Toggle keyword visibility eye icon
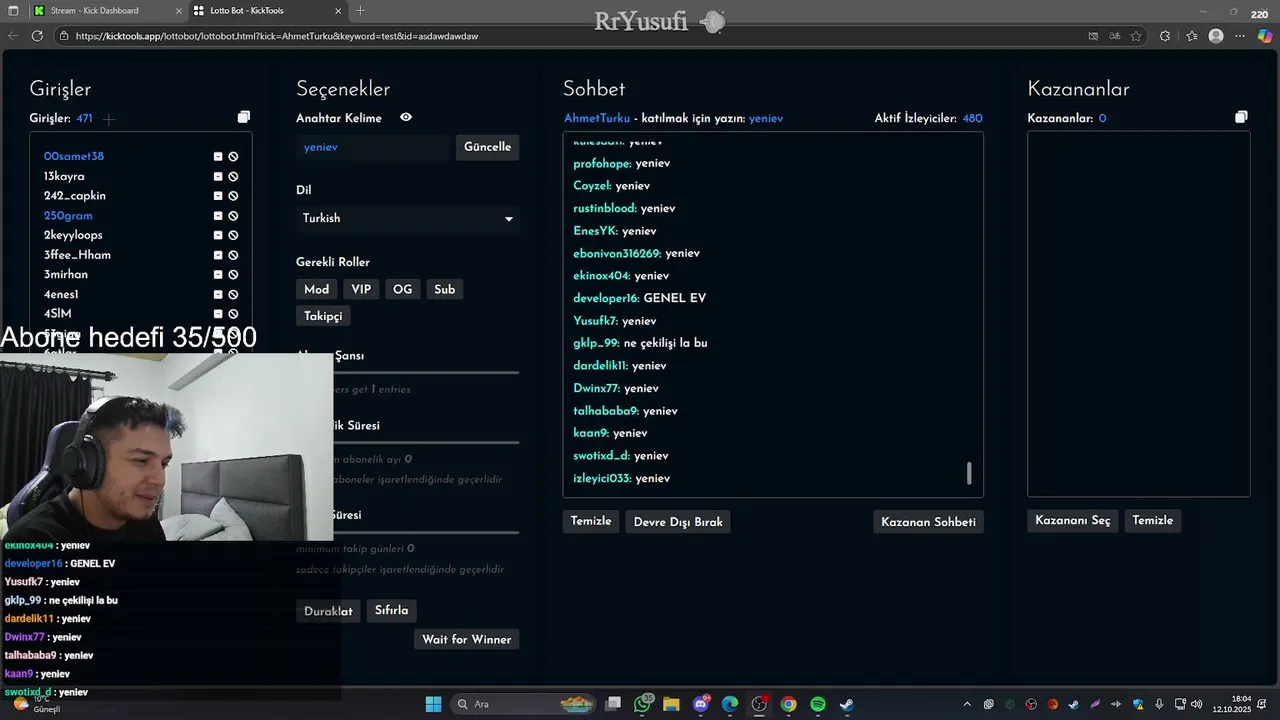The image size is (1280, 720). (406, 117)
